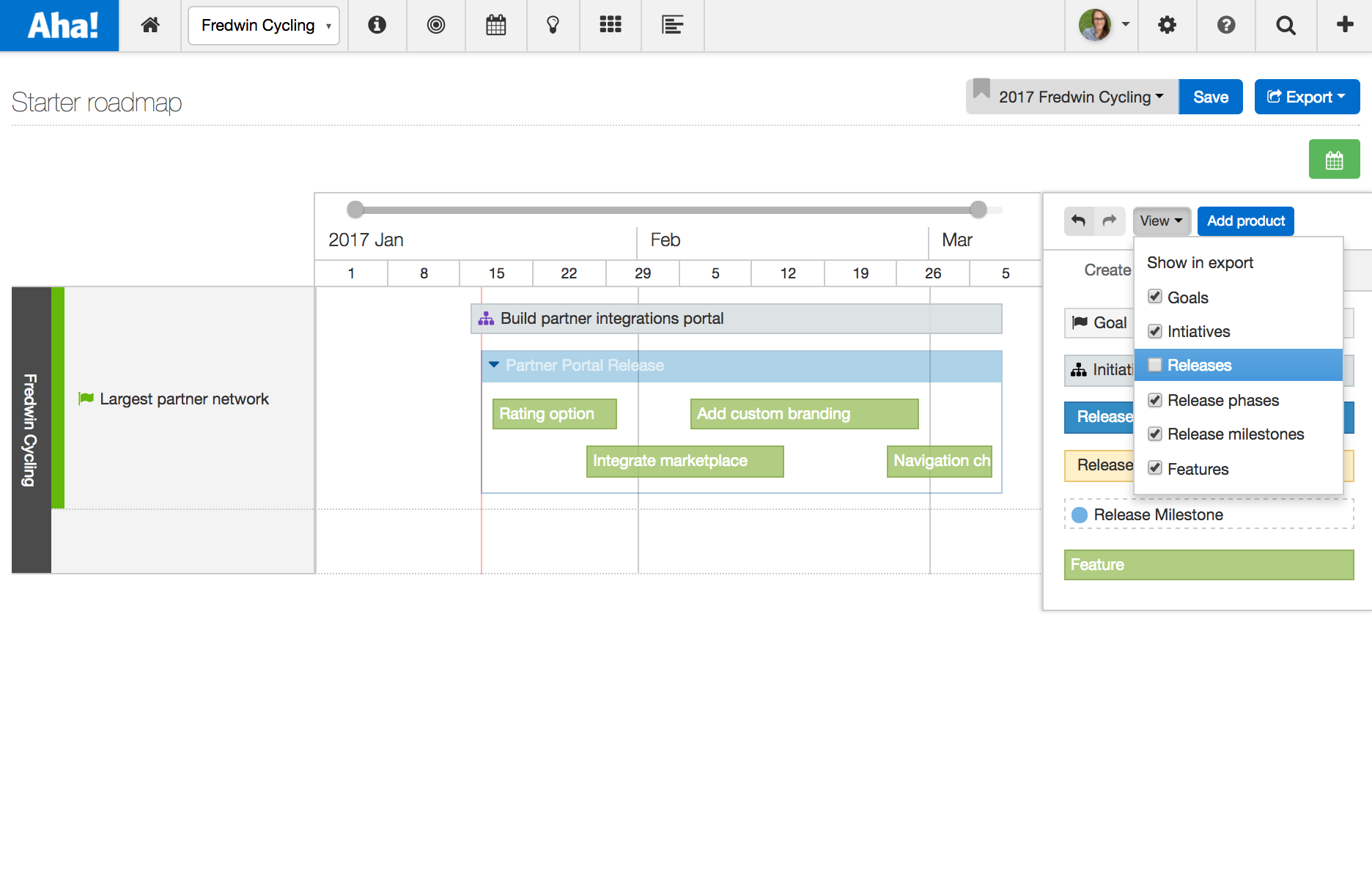Click Add product button

(x=1246, y=221)
